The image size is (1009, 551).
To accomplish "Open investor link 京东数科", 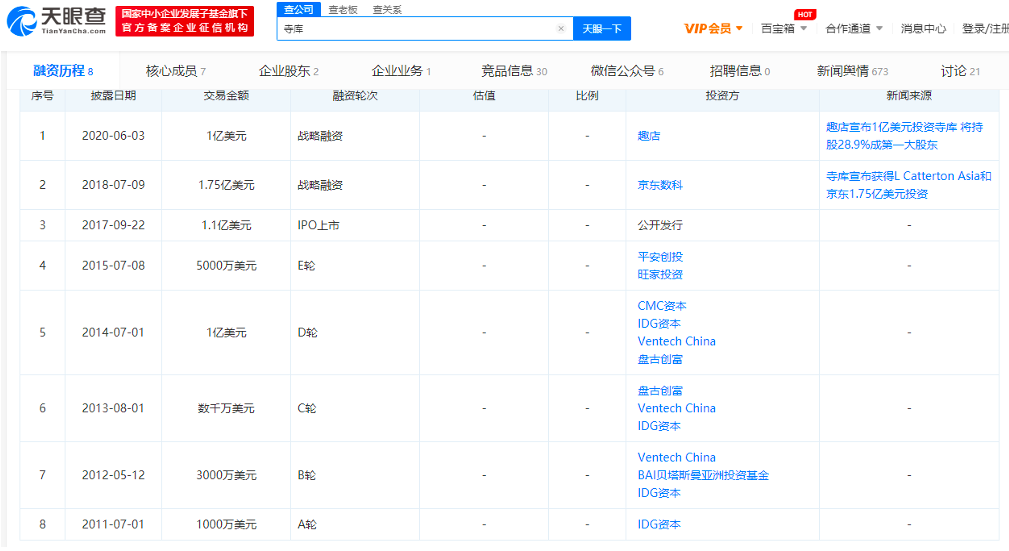I will [660, 185].
